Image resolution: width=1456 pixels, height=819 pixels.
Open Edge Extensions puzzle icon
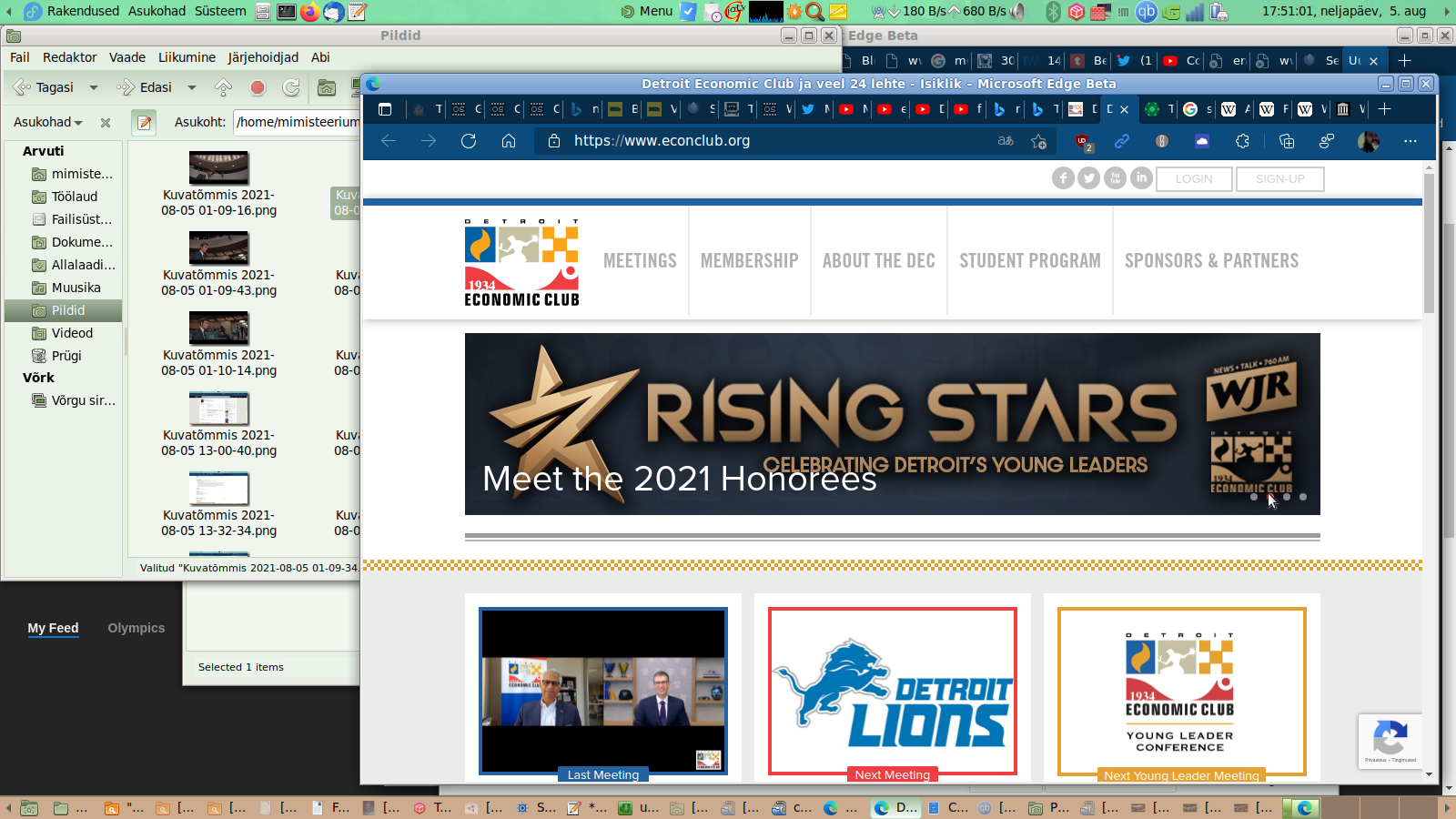coord(1242,141)
